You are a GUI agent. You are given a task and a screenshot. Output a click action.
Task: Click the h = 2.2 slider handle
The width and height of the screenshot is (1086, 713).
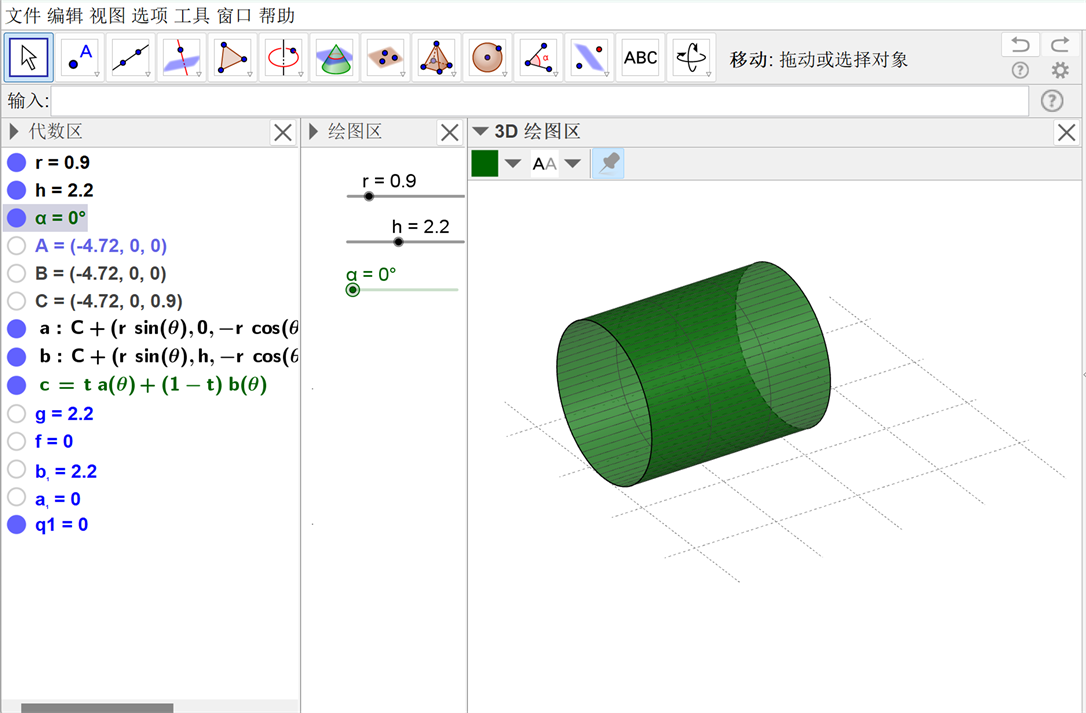[x=398, y=241]
